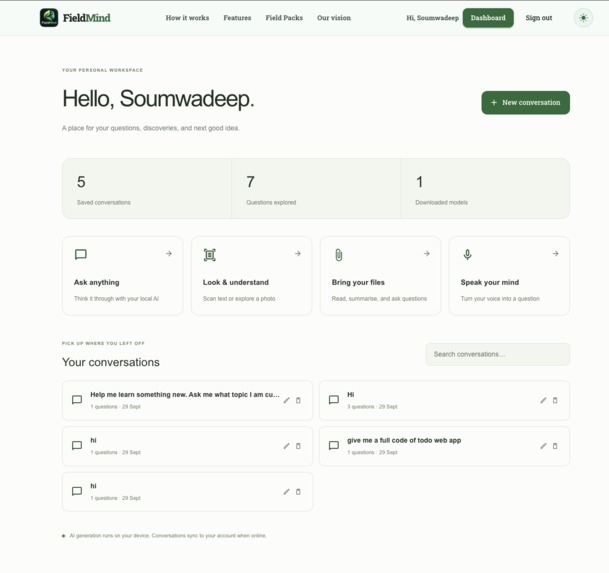The width and height of the screenshot is (609, 573).
Task: Click the chat bubble icon in Ask anything card
Action: 80,254
